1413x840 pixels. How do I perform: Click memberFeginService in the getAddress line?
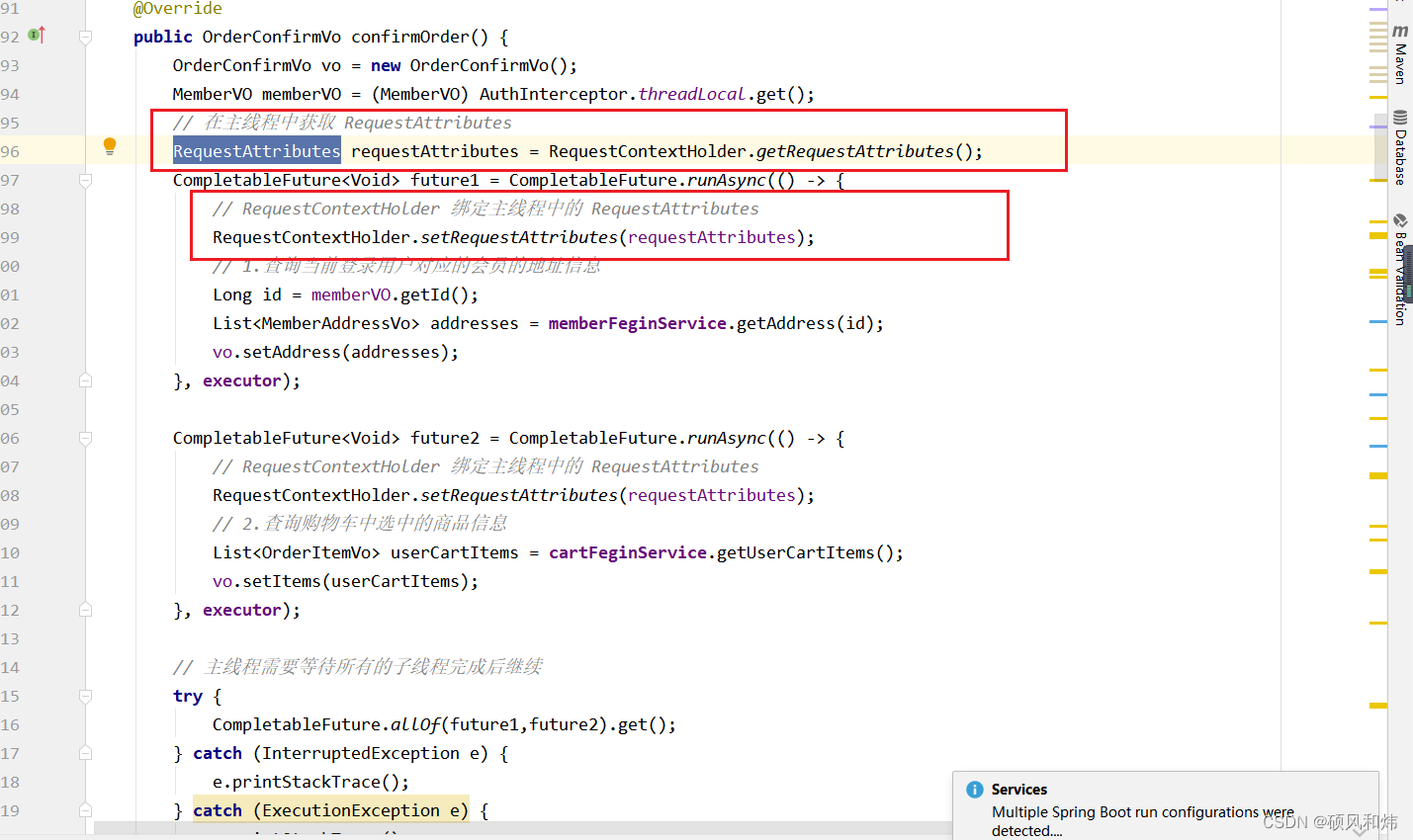[x=637, y=323]
